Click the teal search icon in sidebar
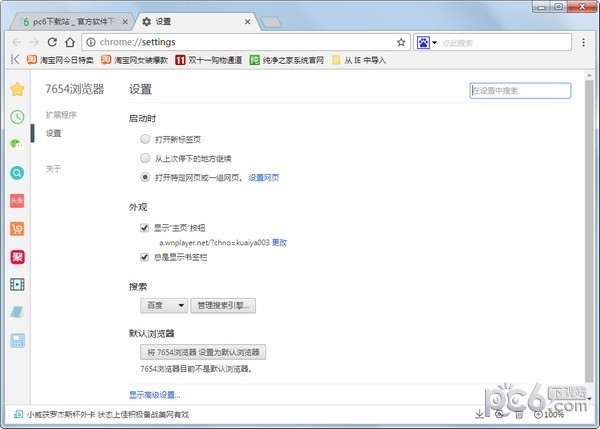This screenshot has height=429, width=600. (x=17, y=173)
